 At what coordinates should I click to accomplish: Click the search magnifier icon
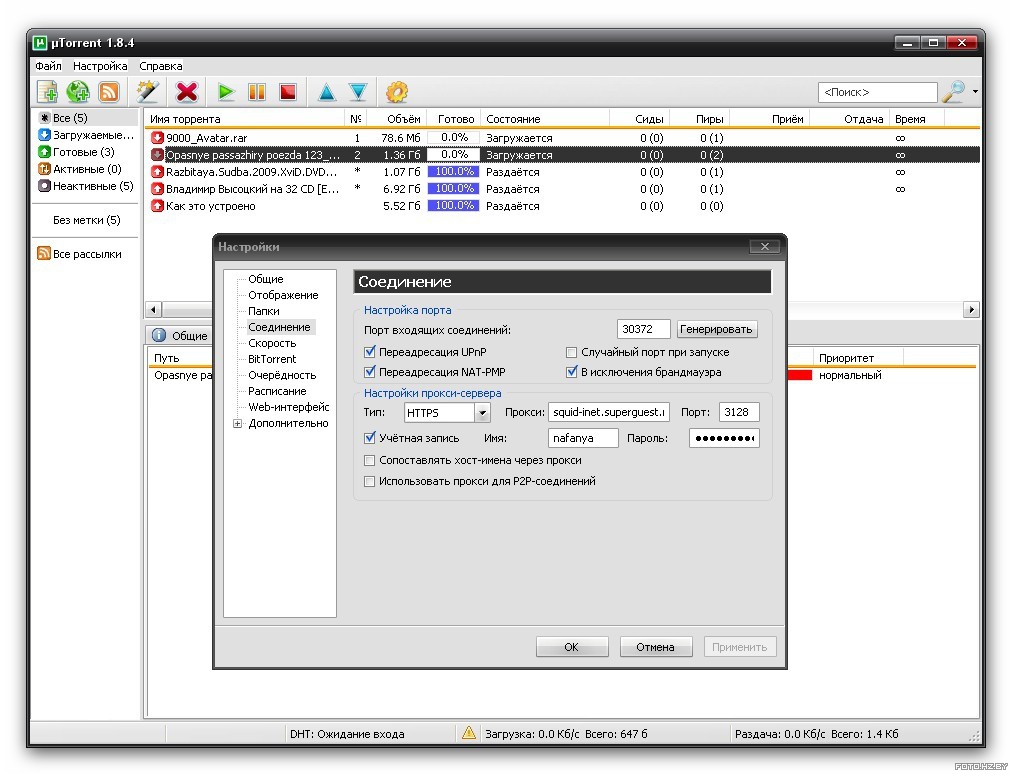click(954, 92)
